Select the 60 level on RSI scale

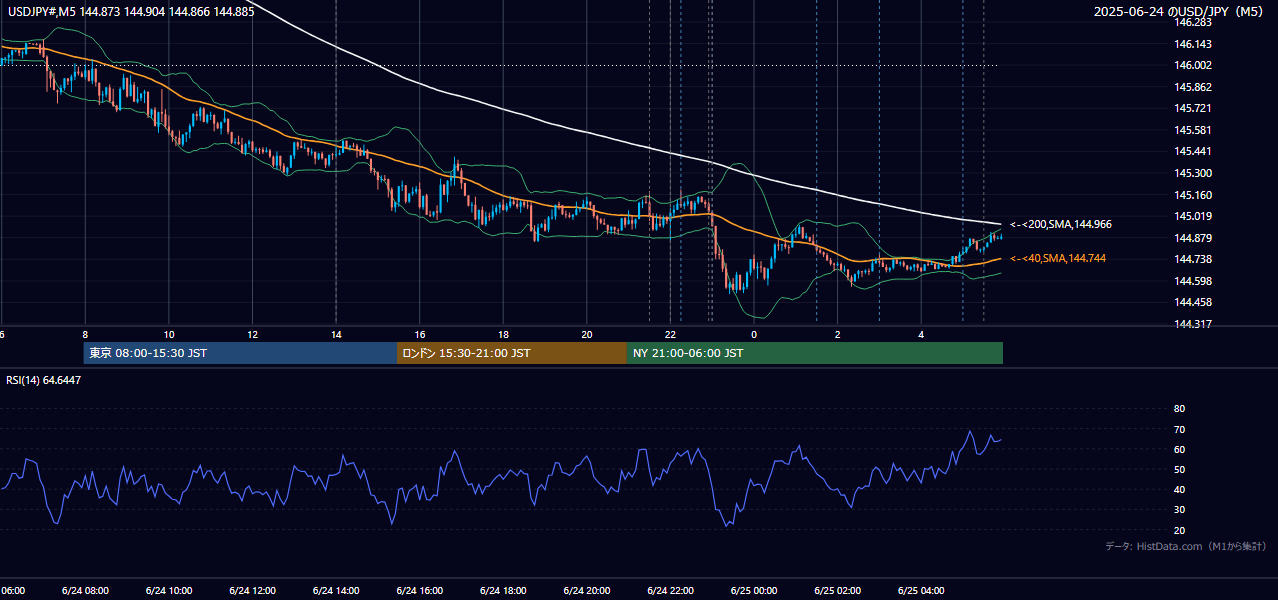click(x=1179, y=450)
